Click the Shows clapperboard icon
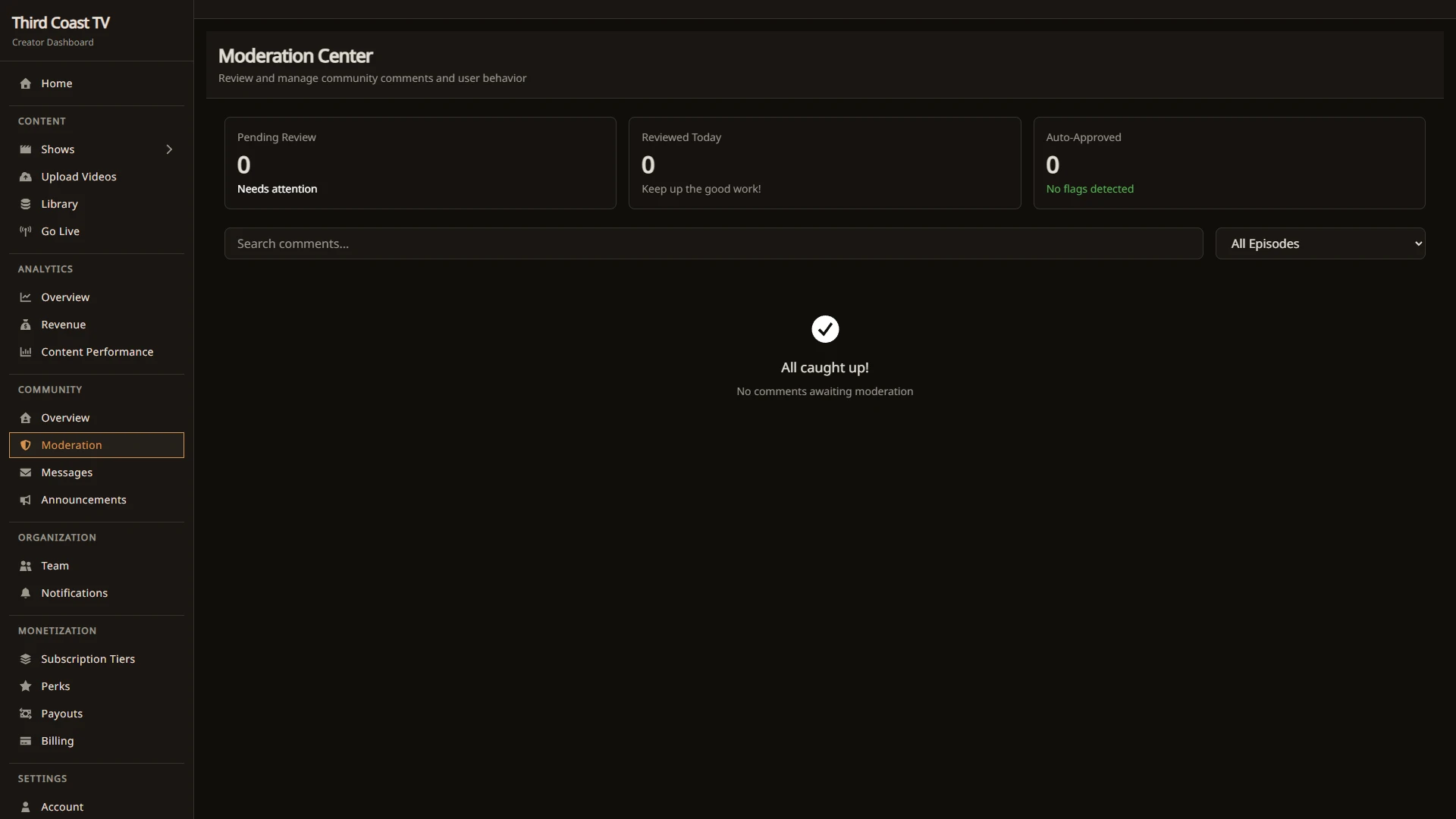Image resolution: width=1456 pixels, height=819 pixels. (x=26, y=149)
